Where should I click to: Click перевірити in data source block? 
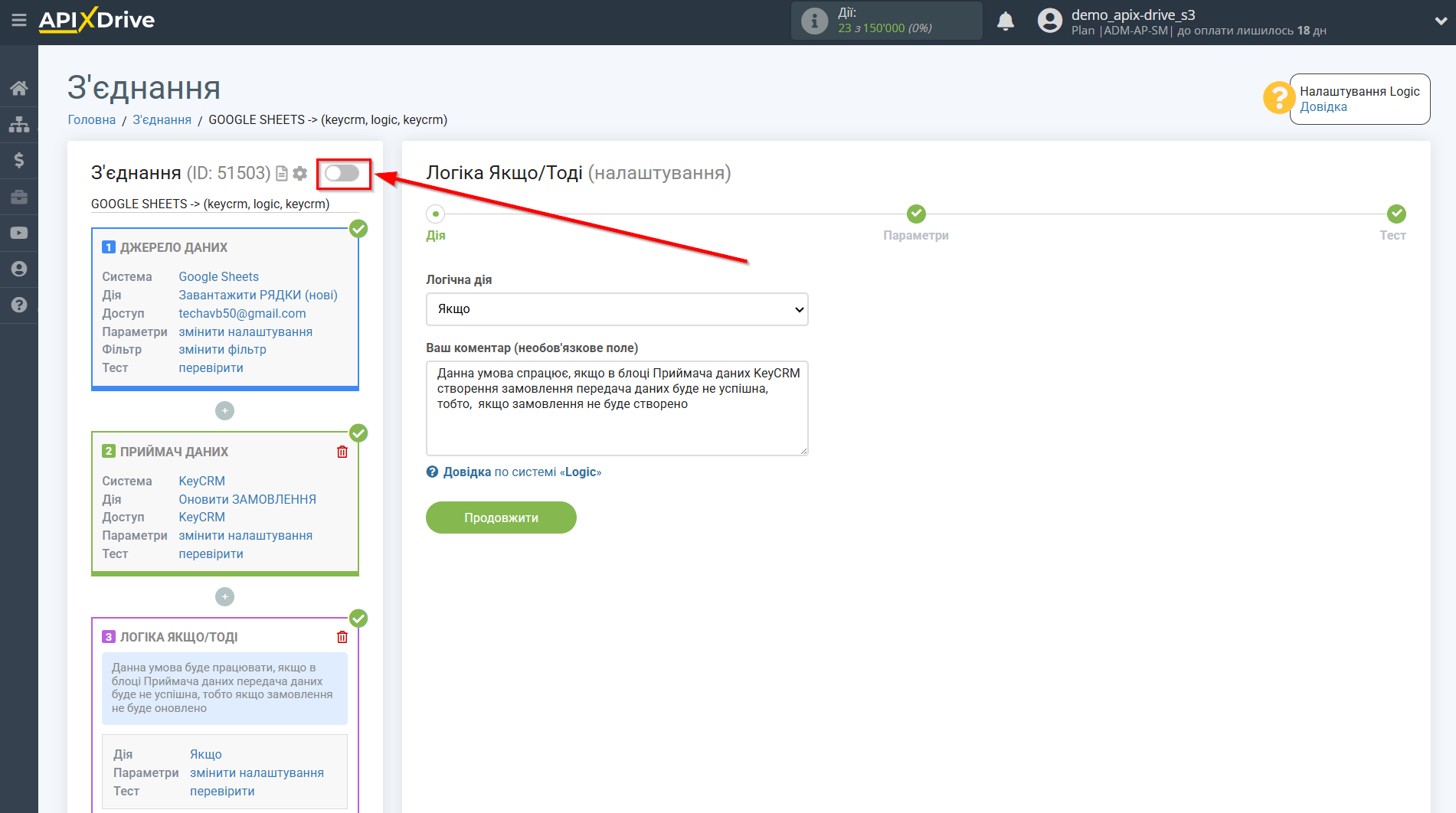coord(211,367)
